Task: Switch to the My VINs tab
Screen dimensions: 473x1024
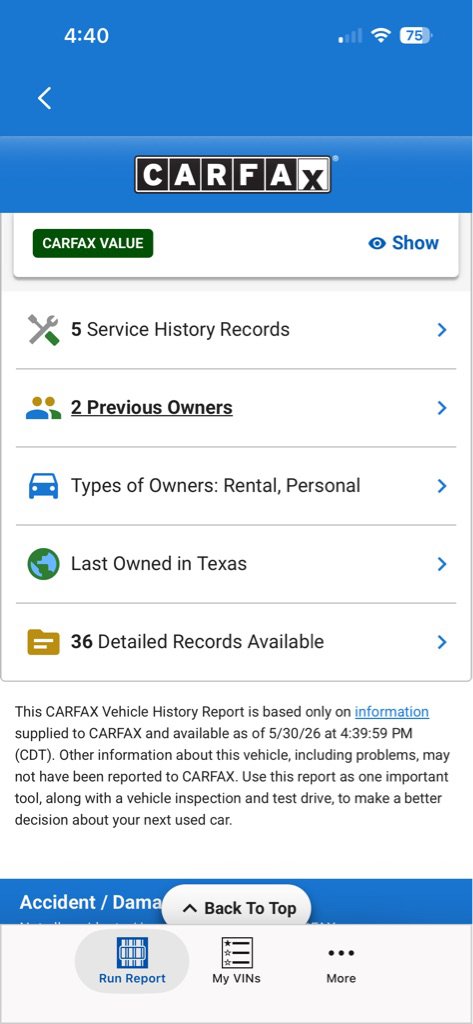Action: (236, 961)
